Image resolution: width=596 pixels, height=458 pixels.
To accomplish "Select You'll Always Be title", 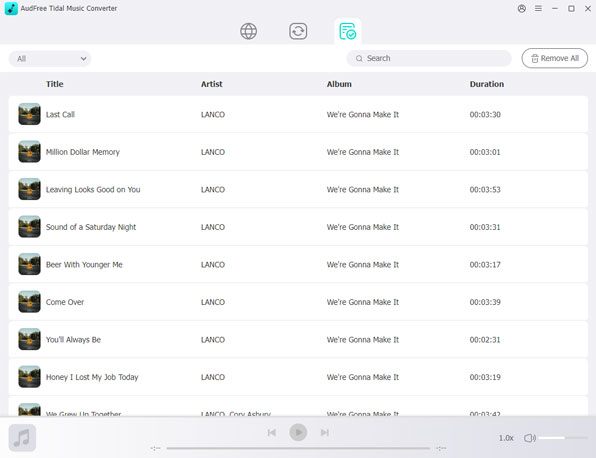I will [x=73, y=339].
